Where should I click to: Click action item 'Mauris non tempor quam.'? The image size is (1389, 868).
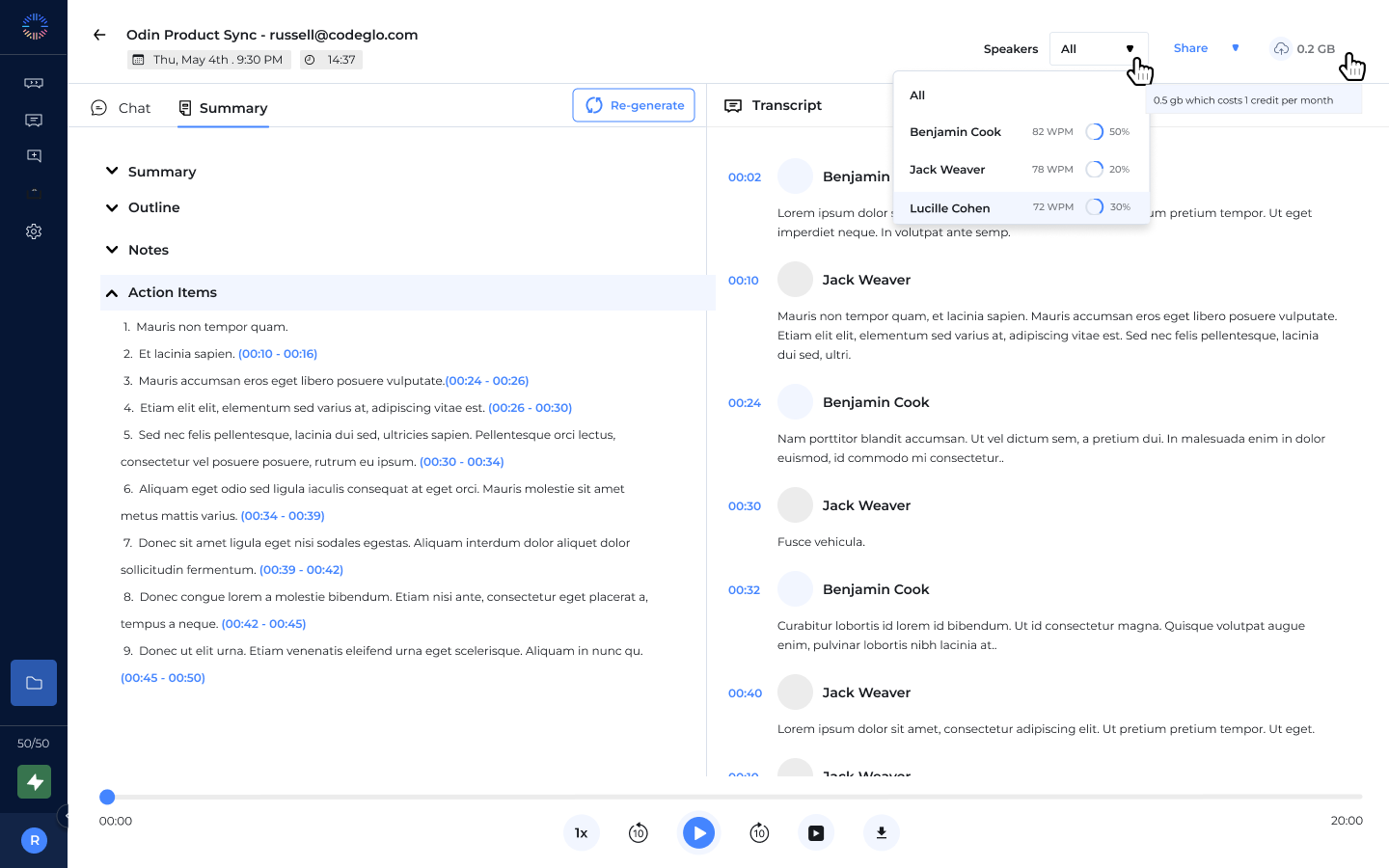(212, 327)
